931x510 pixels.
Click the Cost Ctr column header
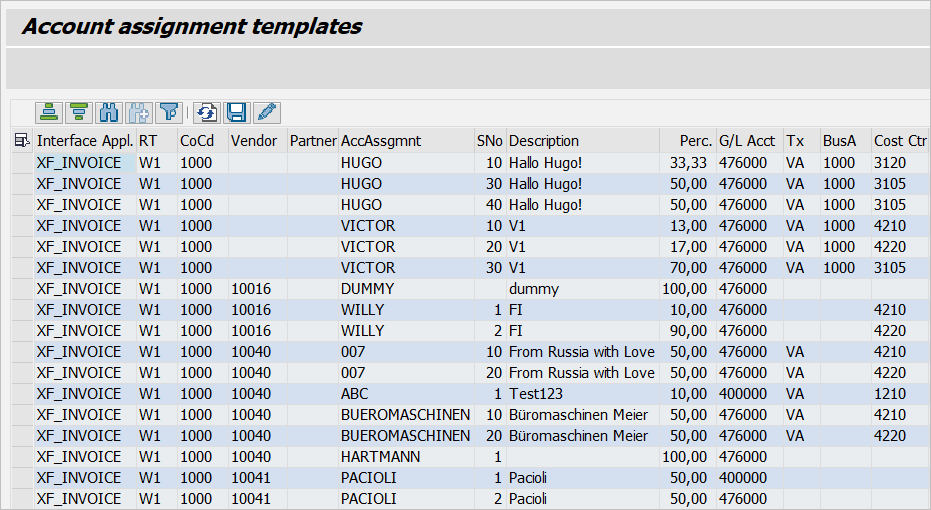(x=899, y=141)
